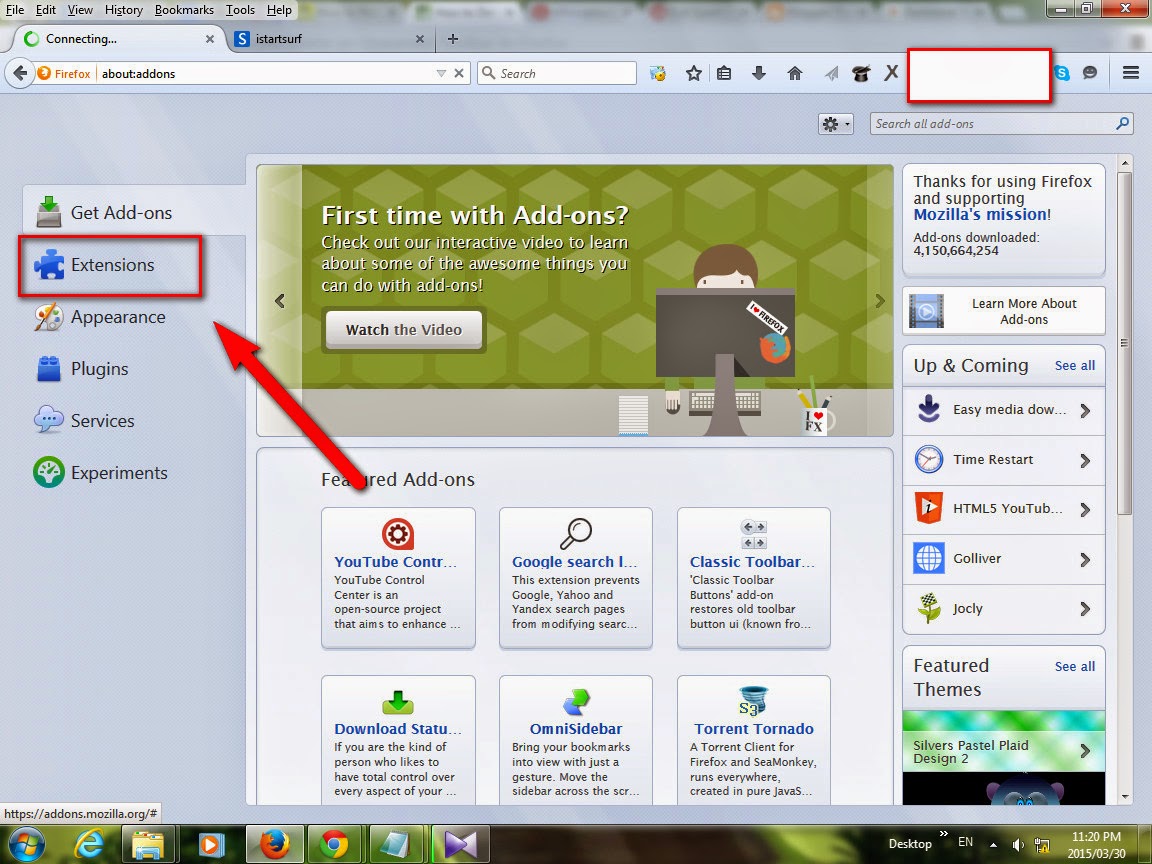Show next banner with right arrow
Viewport: 1152px width, 864px height.
click(879, 300)
